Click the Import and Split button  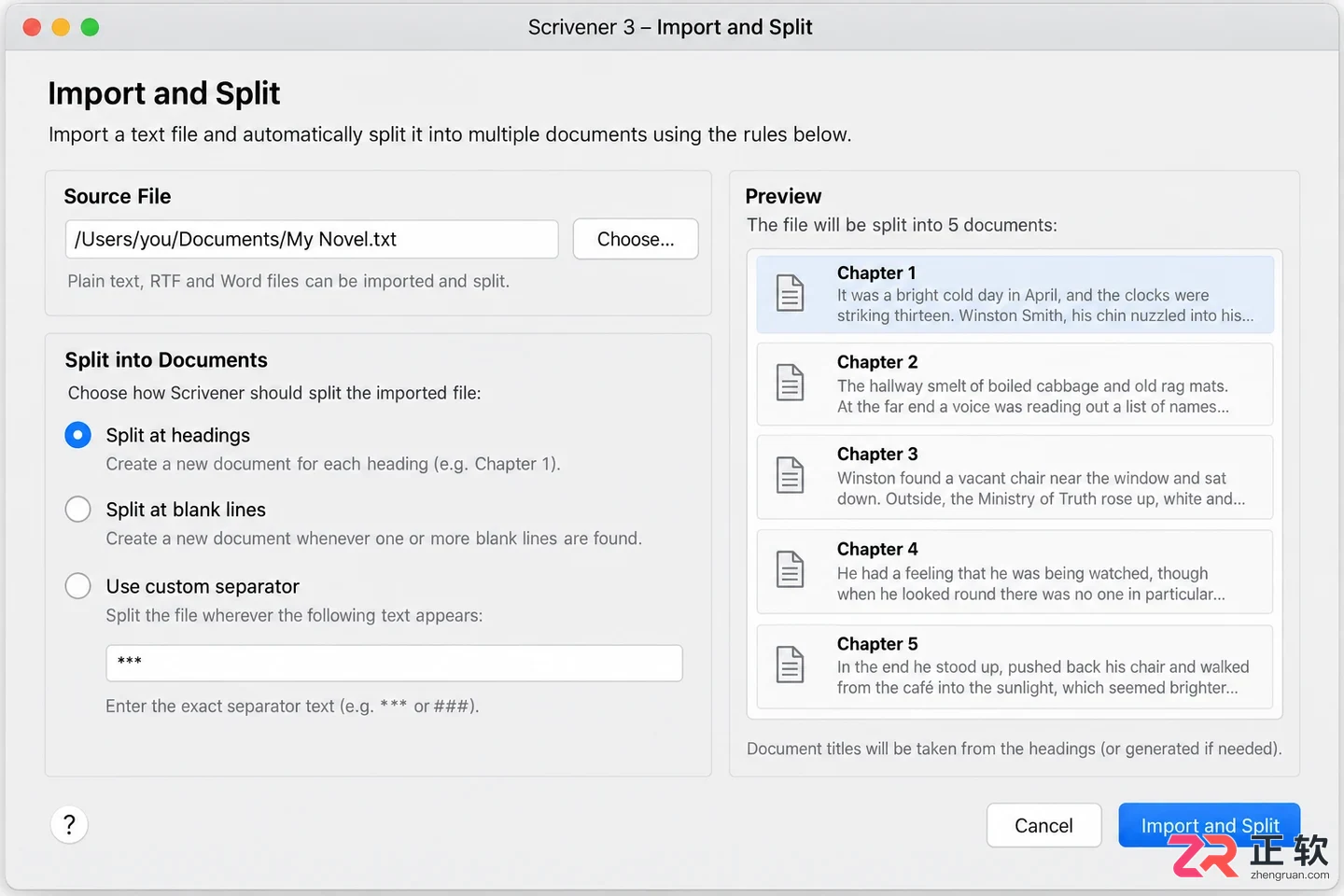1210,825
